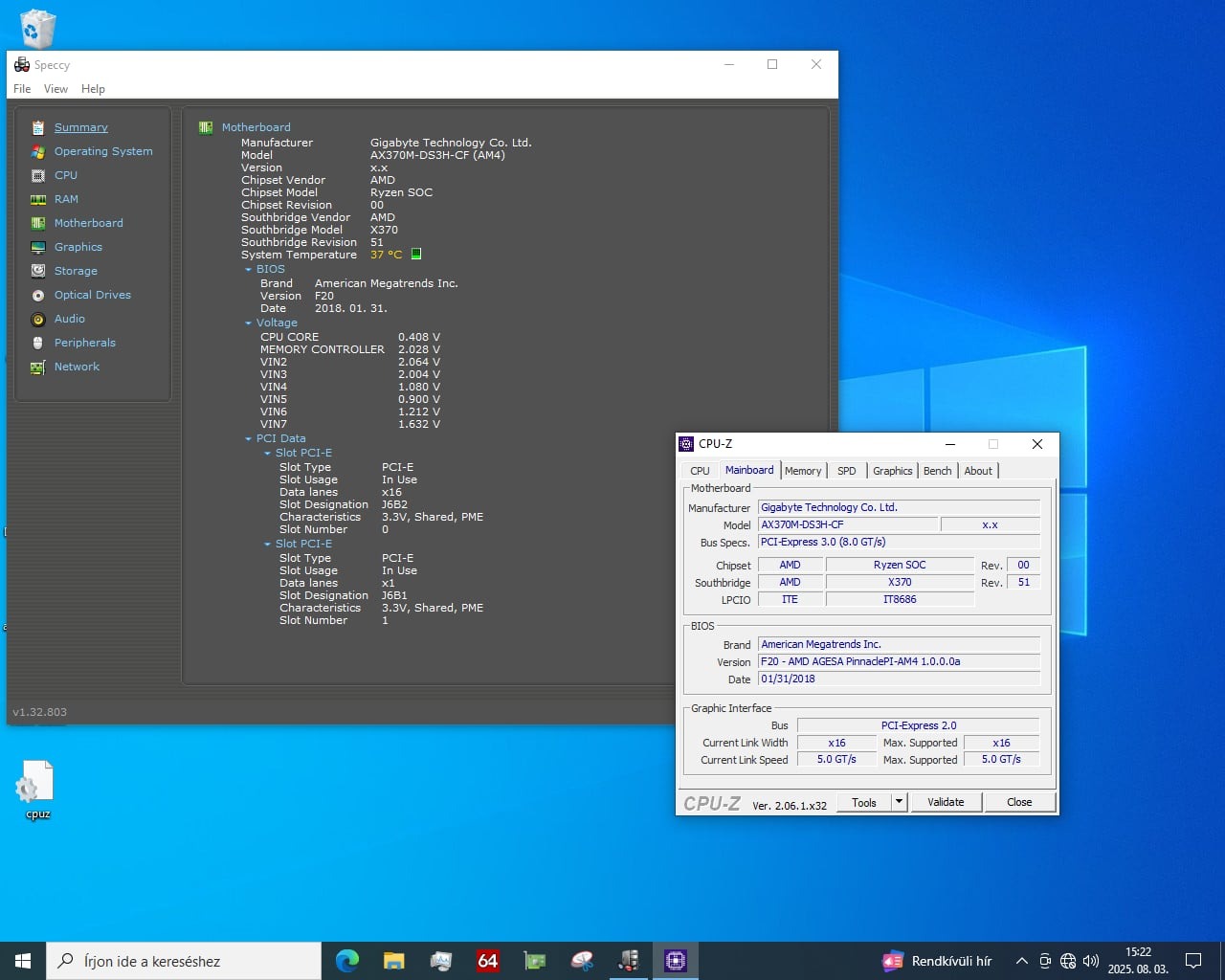Collapse the BIOS section in Speccy
1225x980 pixels.
(x=249, y=270)
